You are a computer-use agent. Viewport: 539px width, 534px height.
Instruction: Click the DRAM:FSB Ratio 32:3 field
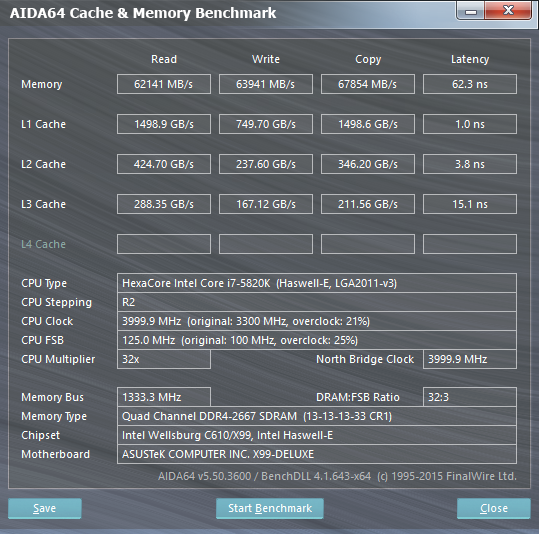pos(470,397)
